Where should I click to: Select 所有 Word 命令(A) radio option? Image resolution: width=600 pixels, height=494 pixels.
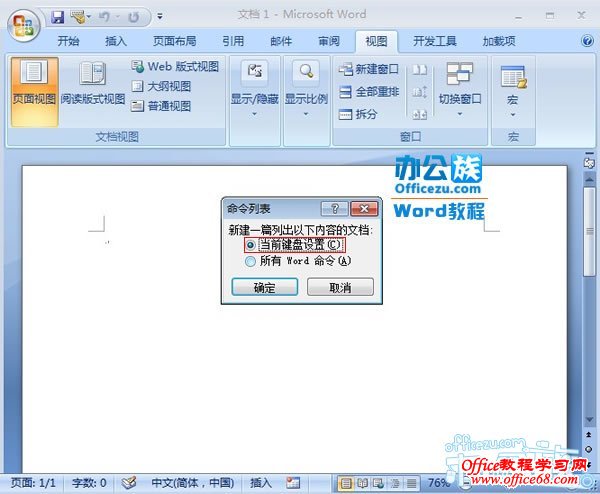[298, 261]
